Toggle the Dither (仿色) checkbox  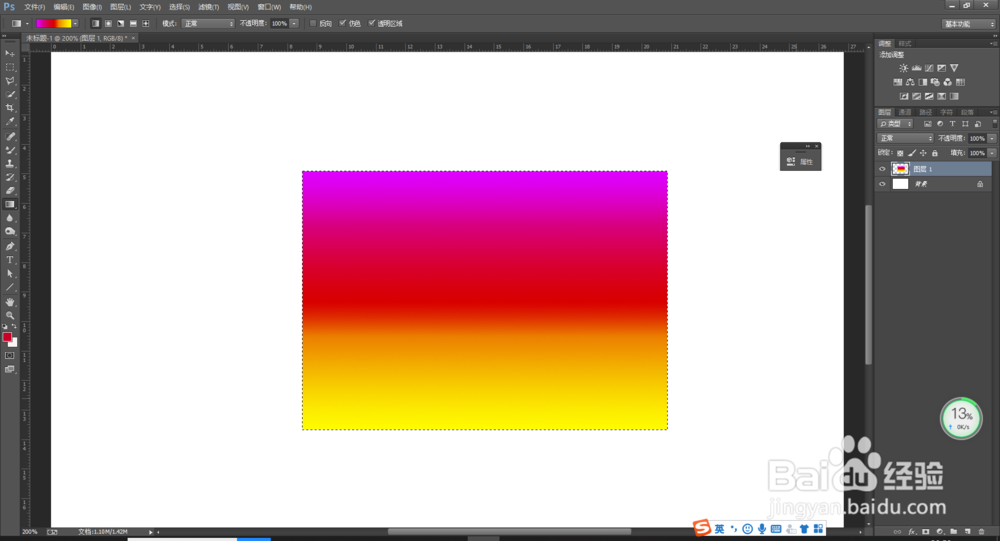342,24
